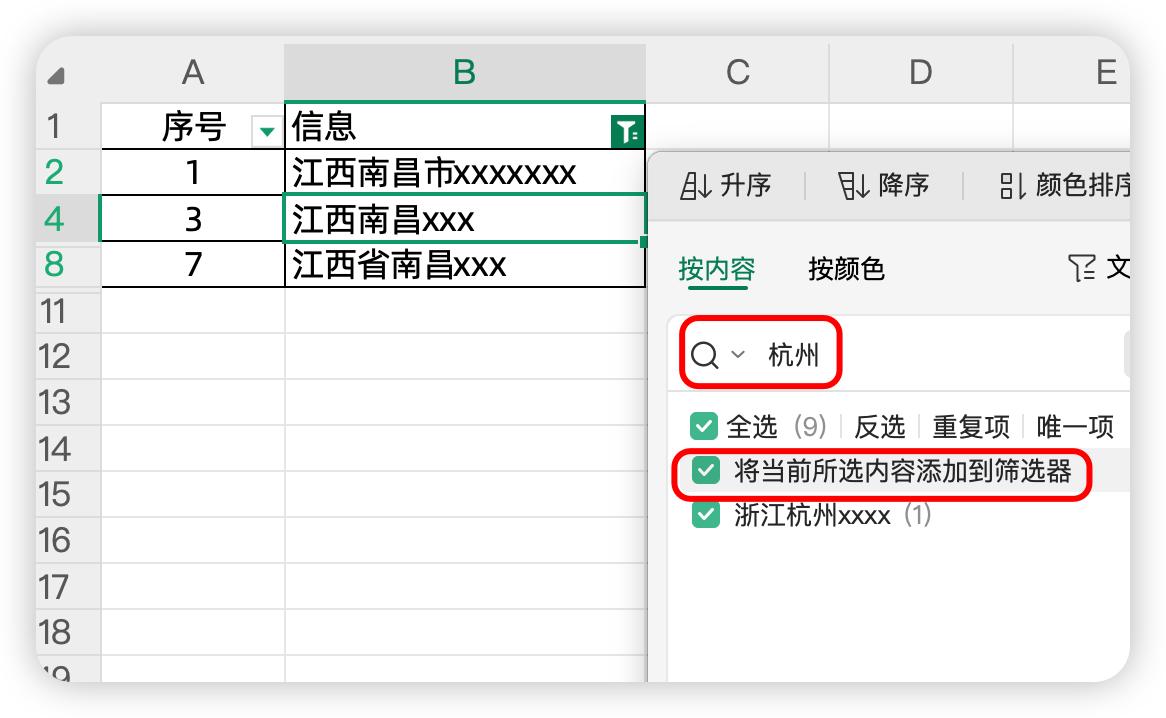Image resolution: width=1166 pixels, height=718 pixels.
Task: Click cell A4 with value 3
Action: 193,219
